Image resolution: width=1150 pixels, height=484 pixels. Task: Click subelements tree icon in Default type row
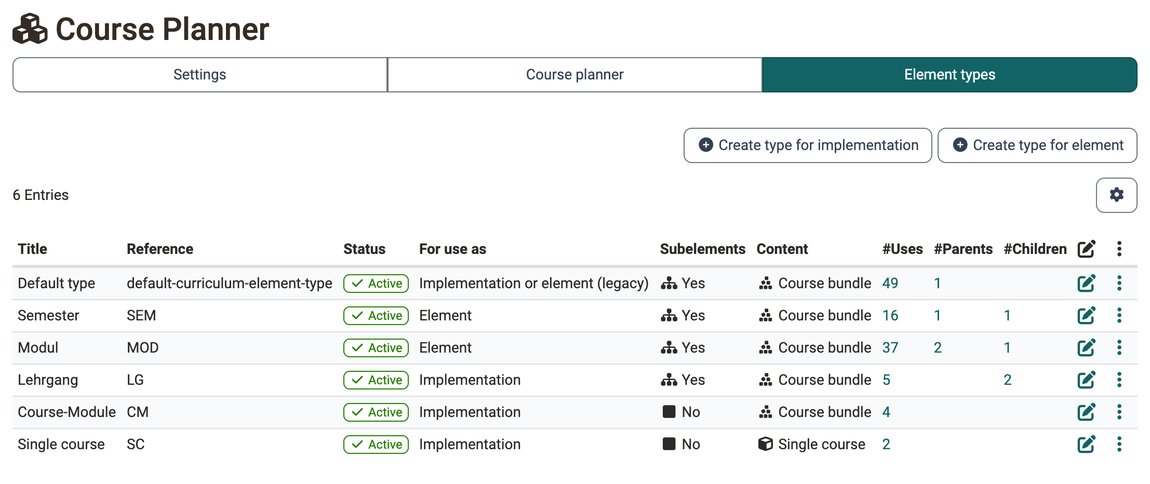pyautogui.click(x=668, y=283)
